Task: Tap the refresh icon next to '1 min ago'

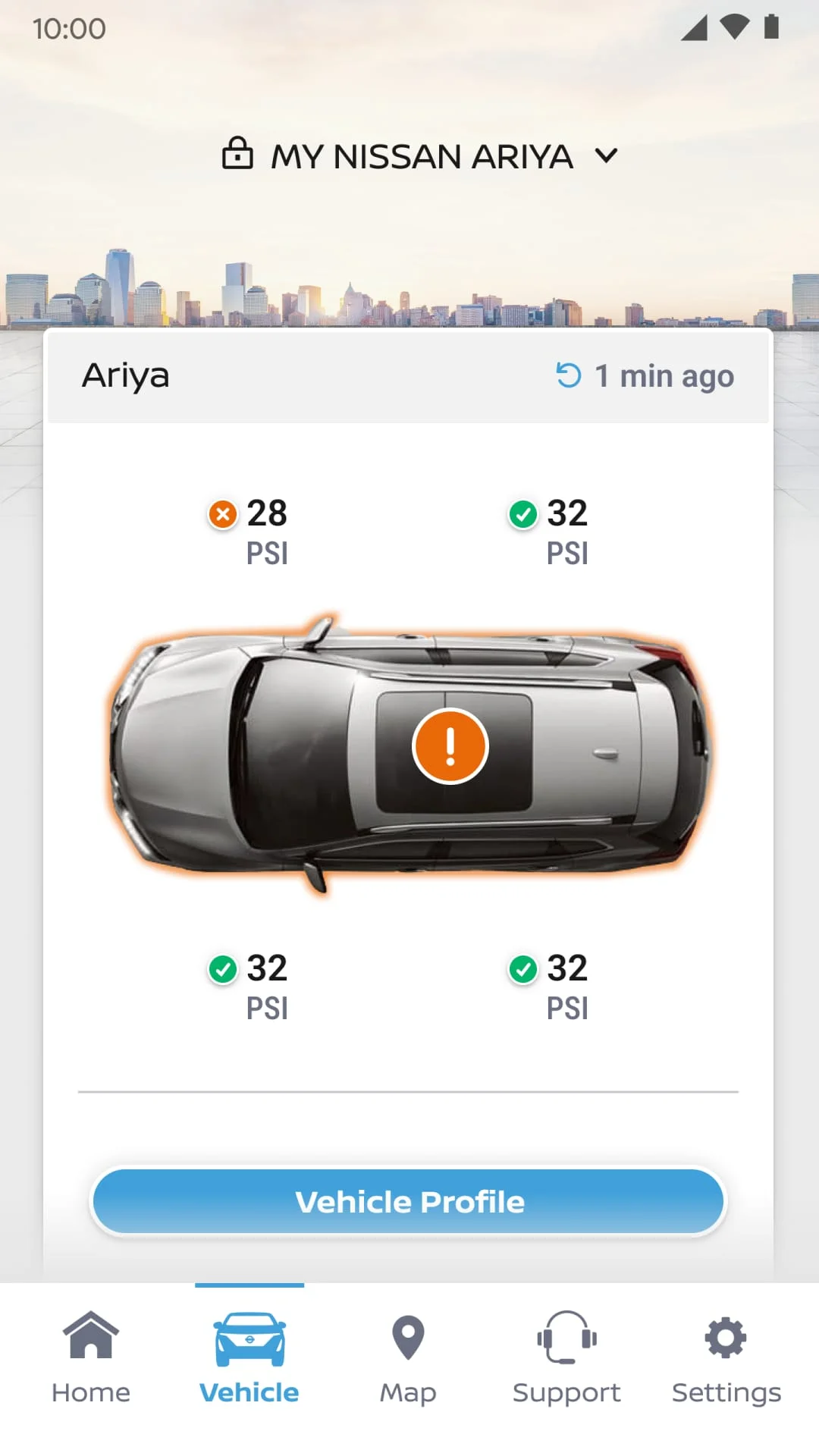Action: pyautogui.click(x=567, y=375)
